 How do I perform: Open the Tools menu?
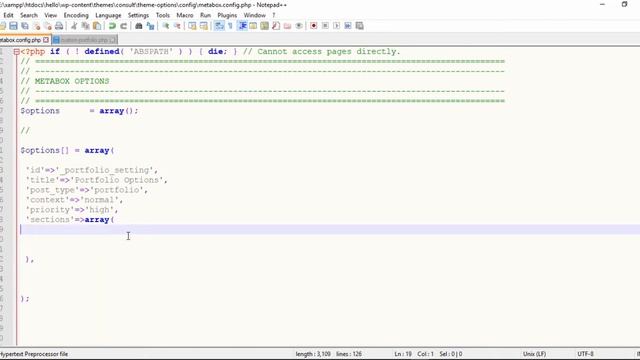[x=162, y=15]
